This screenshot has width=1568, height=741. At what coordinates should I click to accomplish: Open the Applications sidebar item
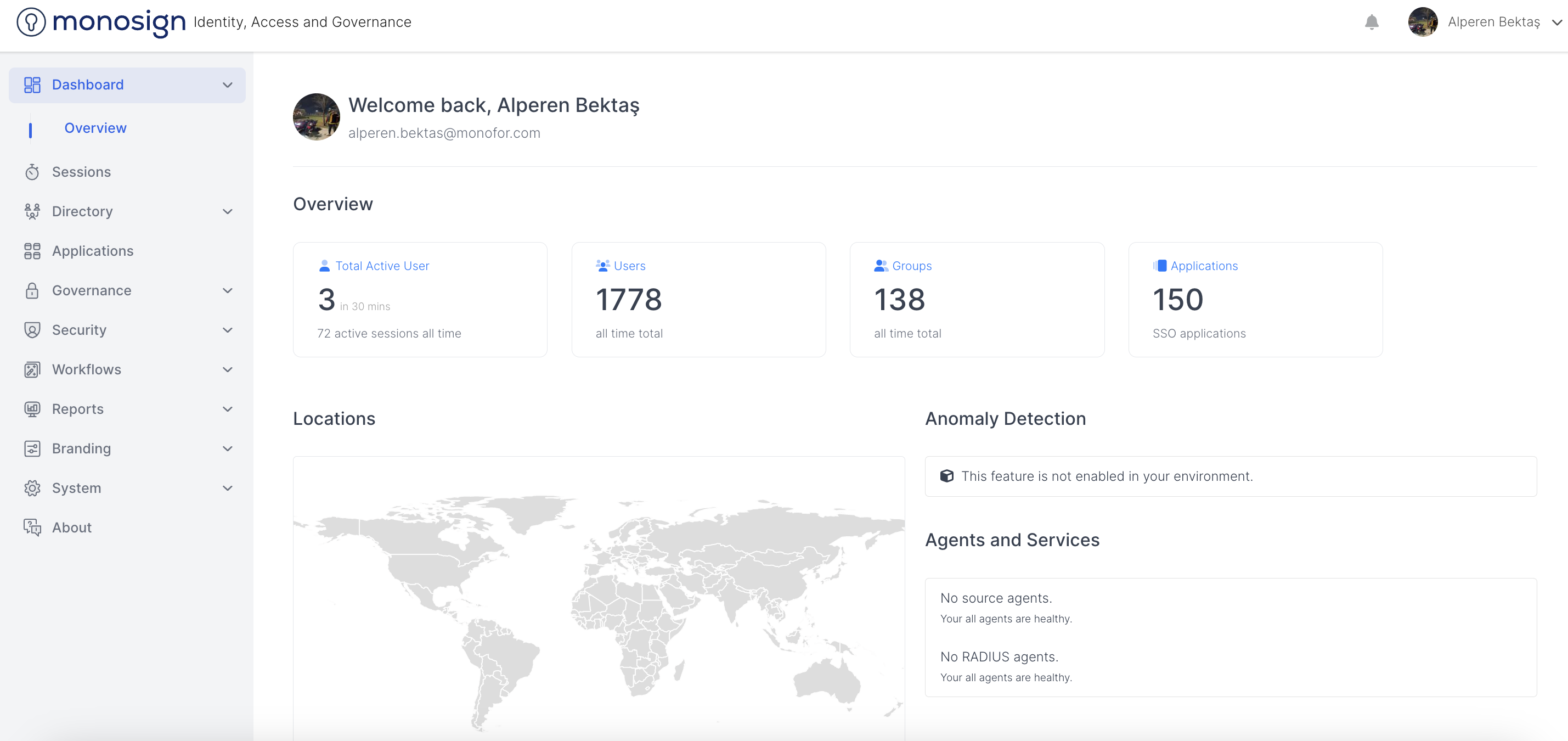pyautogui.click(x=93, y=251)
